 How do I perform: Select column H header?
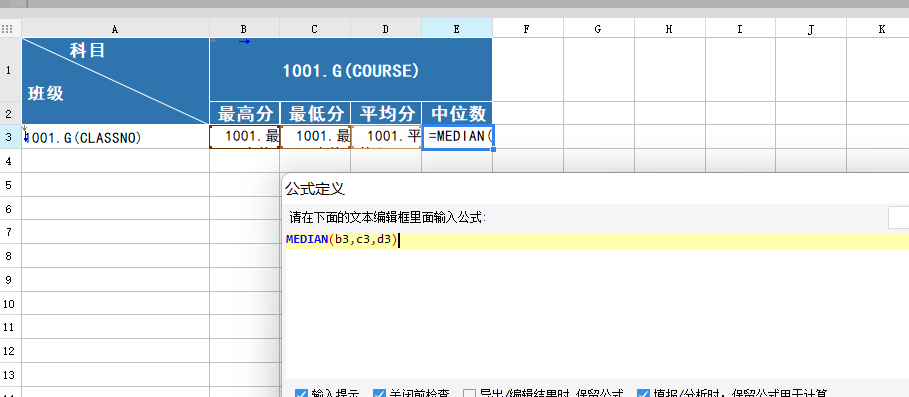670,28
